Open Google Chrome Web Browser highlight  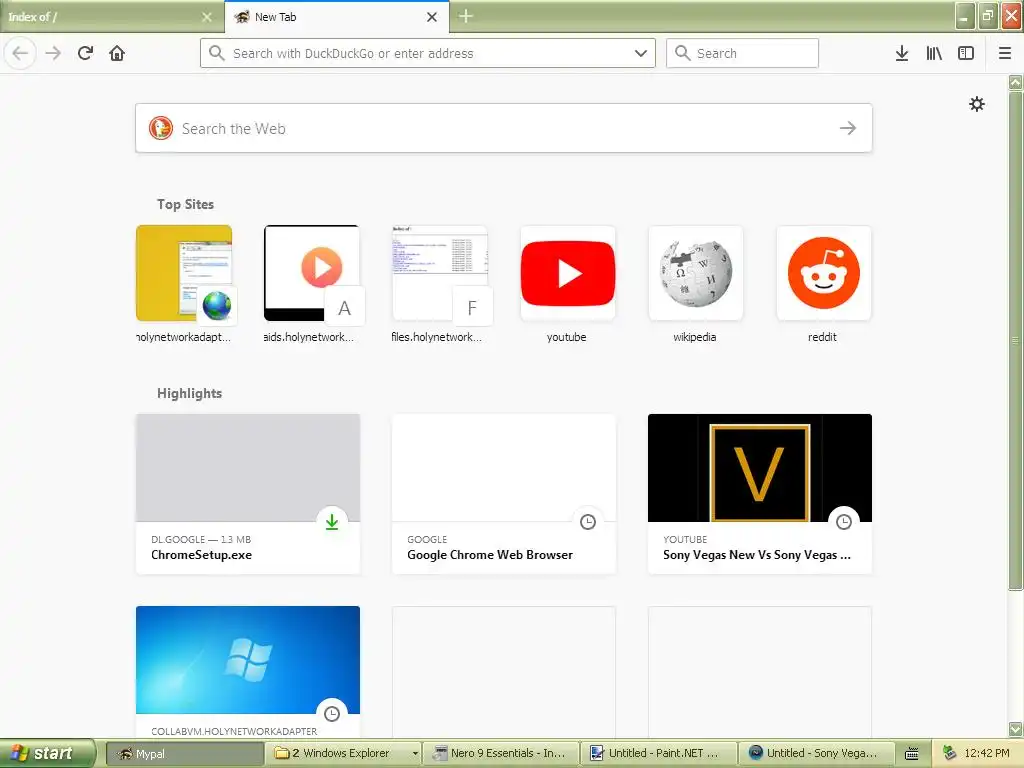pos(504,494)
